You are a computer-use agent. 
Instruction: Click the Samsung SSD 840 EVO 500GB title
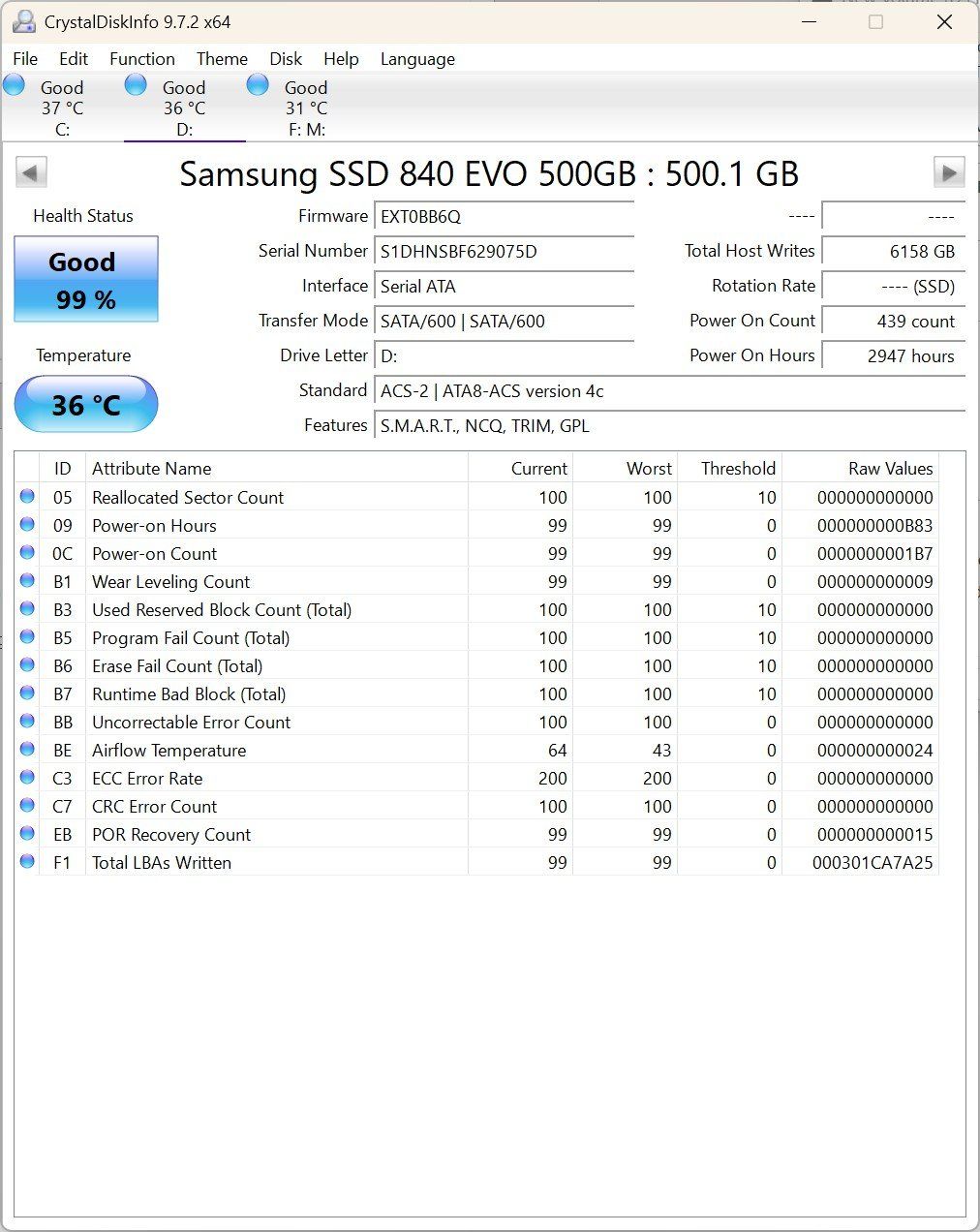(489, 174)
